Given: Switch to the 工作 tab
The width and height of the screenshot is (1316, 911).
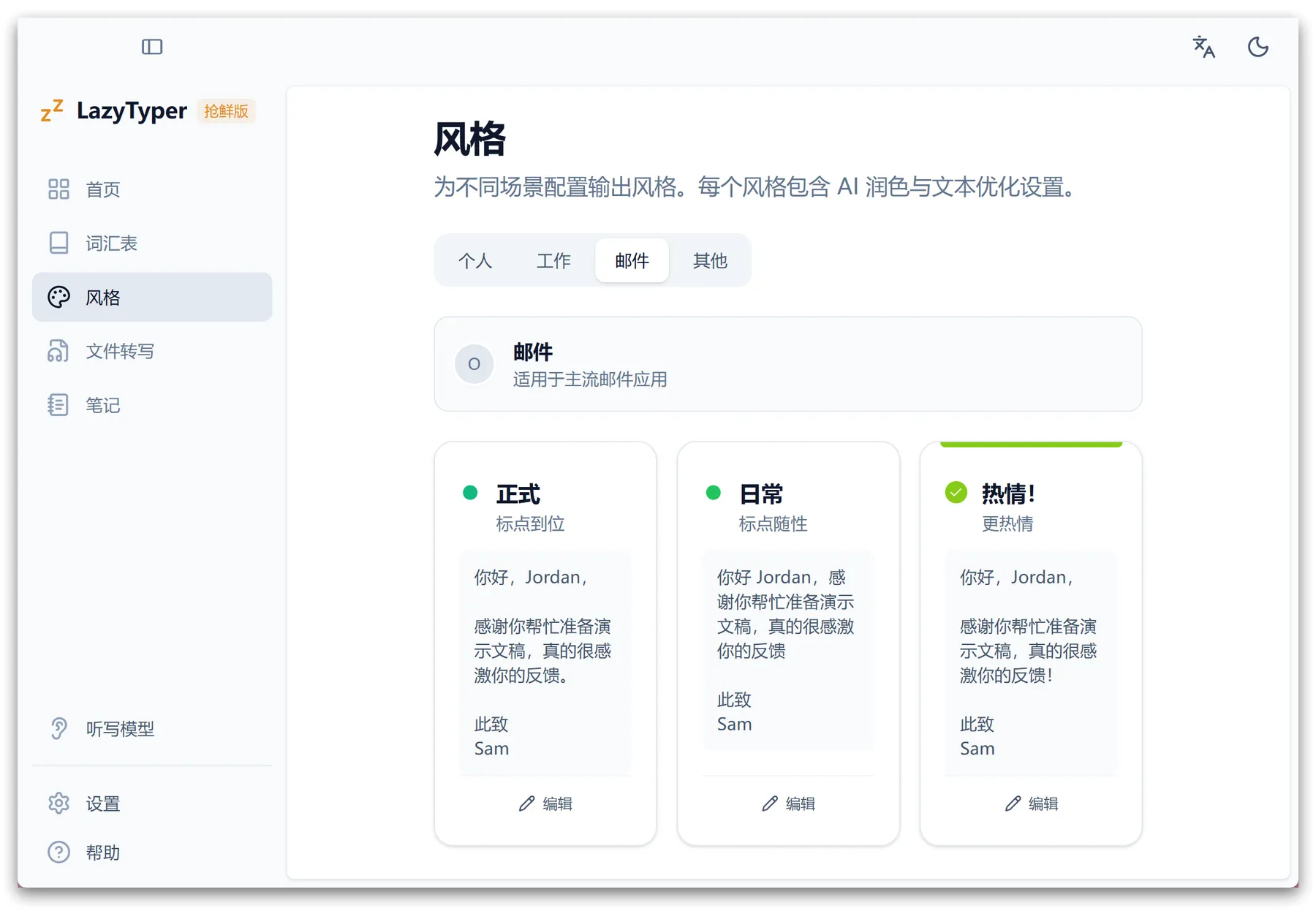Looking at the screenshot, I should [x=553, y=261].
